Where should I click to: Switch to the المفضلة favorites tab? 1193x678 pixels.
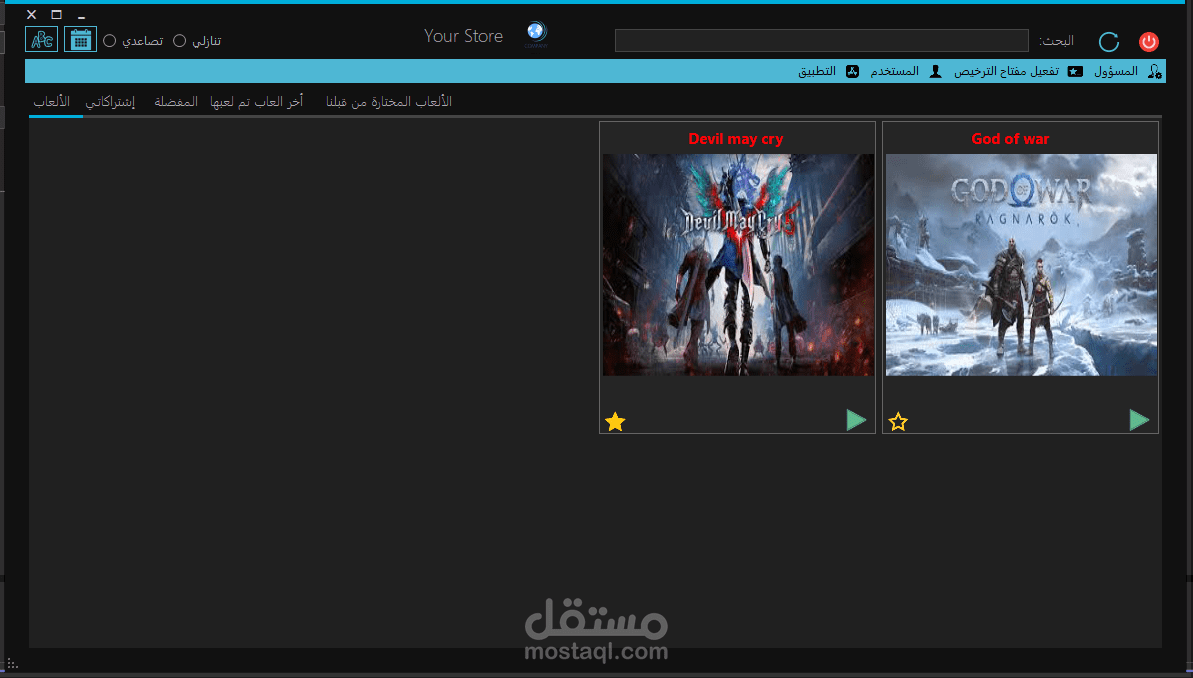pos(175,101)
